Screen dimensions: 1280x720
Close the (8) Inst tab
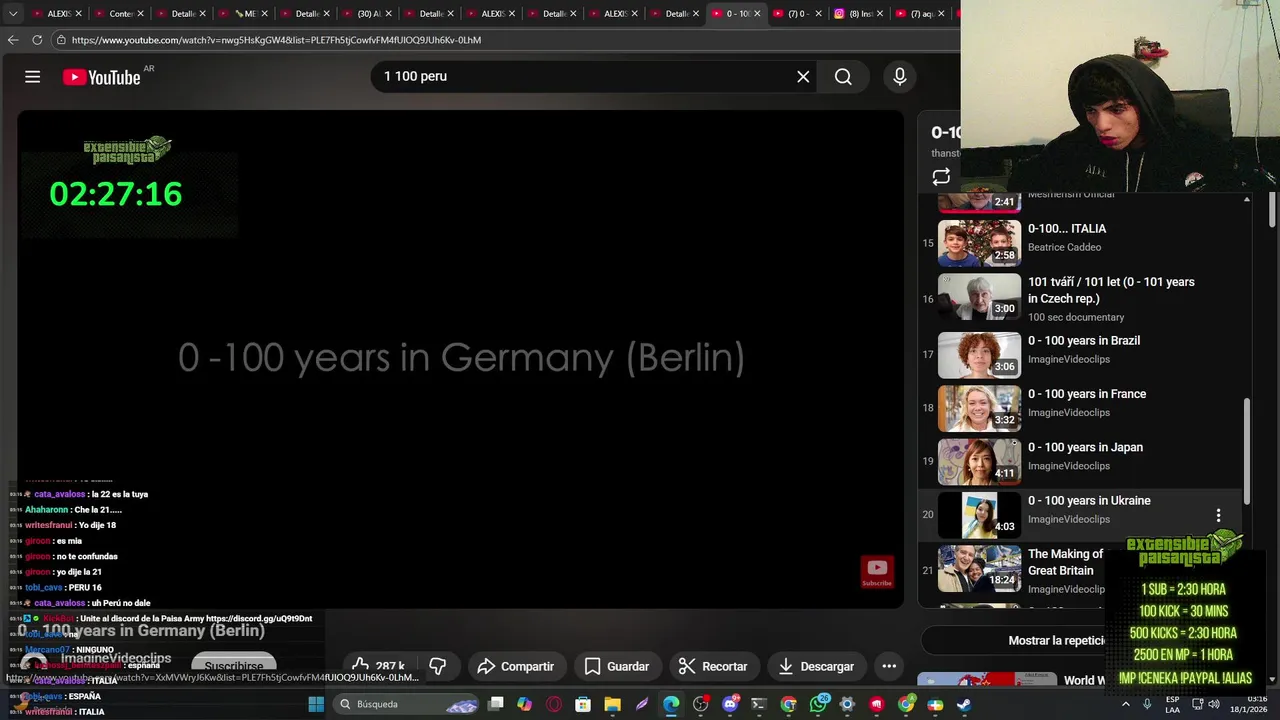click(x=880, y=13)
